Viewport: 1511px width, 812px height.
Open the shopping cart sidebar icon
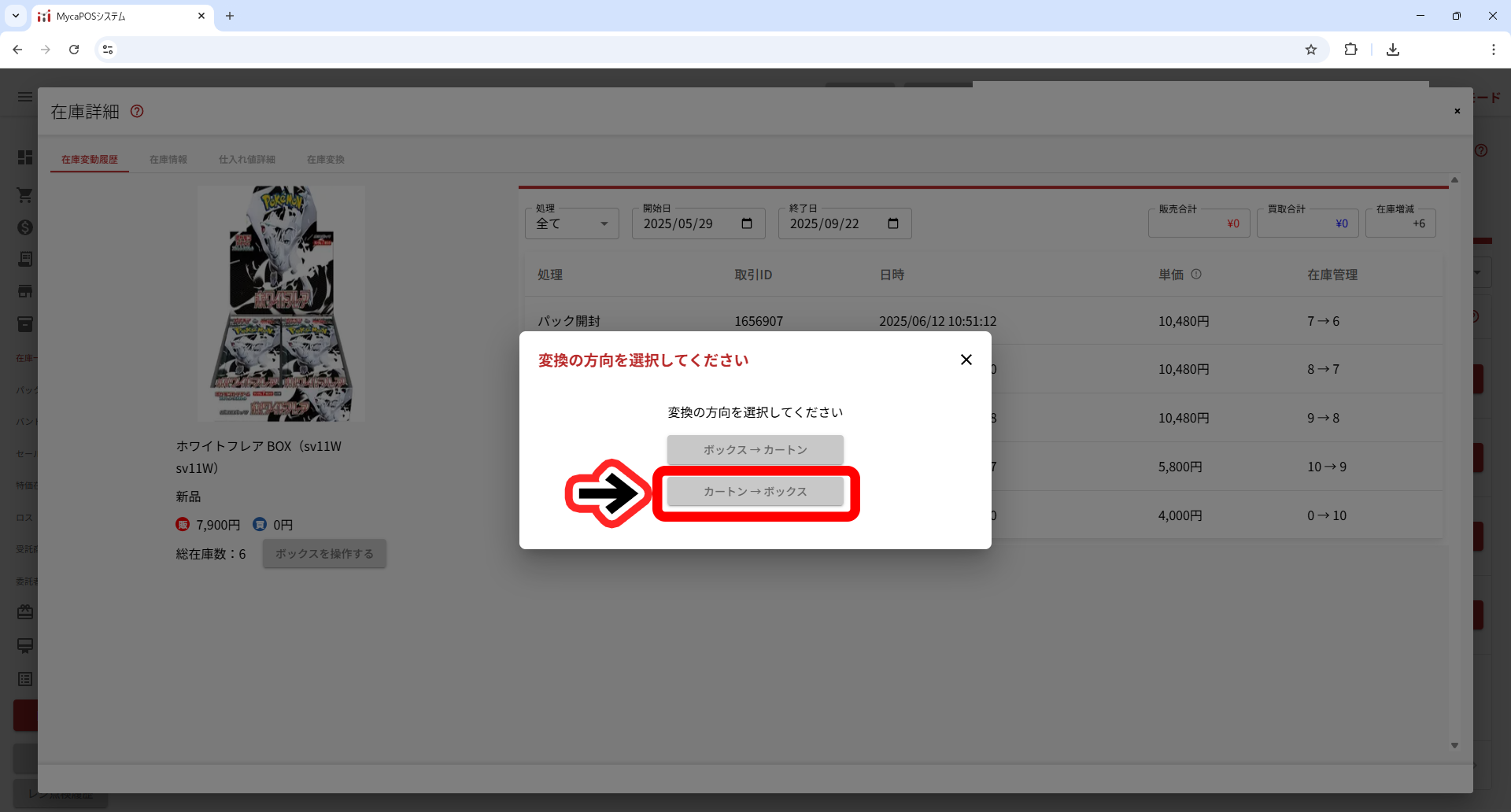[25, 194]
